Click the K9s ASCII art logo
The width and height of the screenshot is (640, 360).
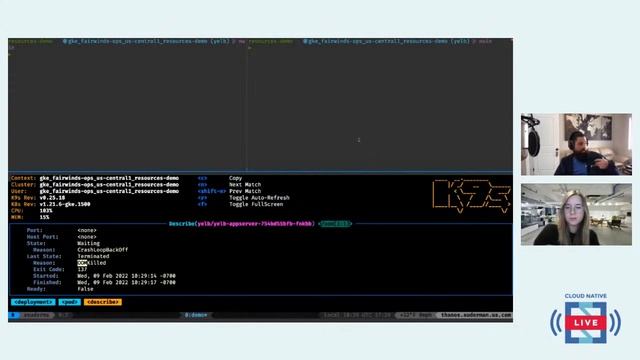pos(471,196)
